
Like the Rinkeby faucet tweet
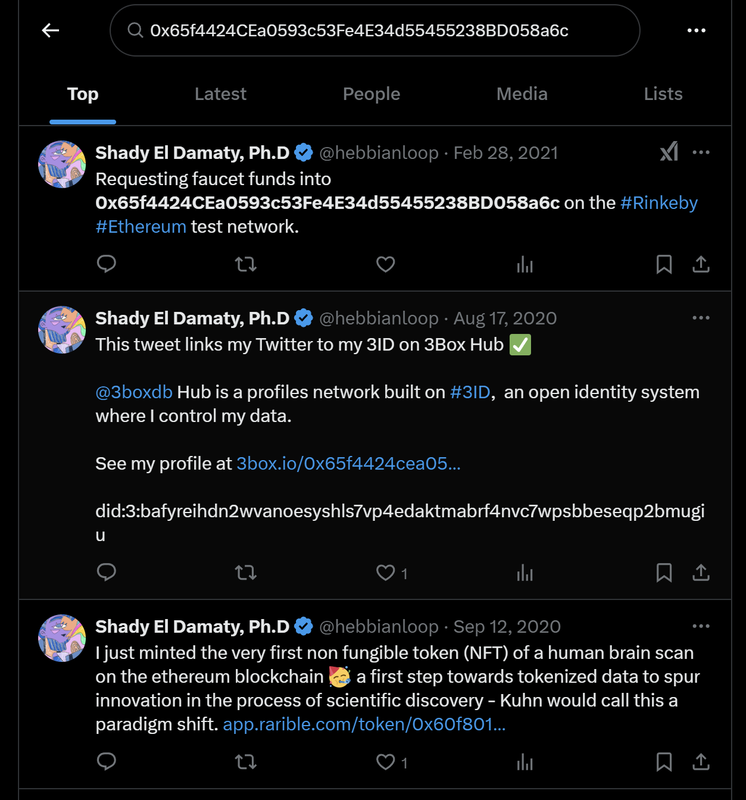tap(385, 264)
